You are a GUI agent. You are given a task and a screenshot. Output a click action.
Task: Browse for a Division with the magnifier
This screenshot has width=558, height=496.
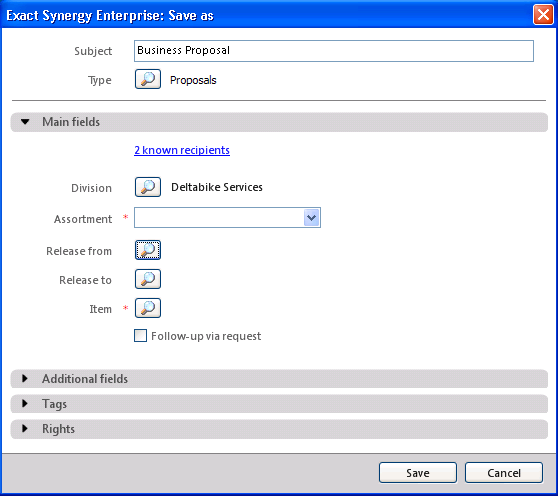tap(148, 187)
